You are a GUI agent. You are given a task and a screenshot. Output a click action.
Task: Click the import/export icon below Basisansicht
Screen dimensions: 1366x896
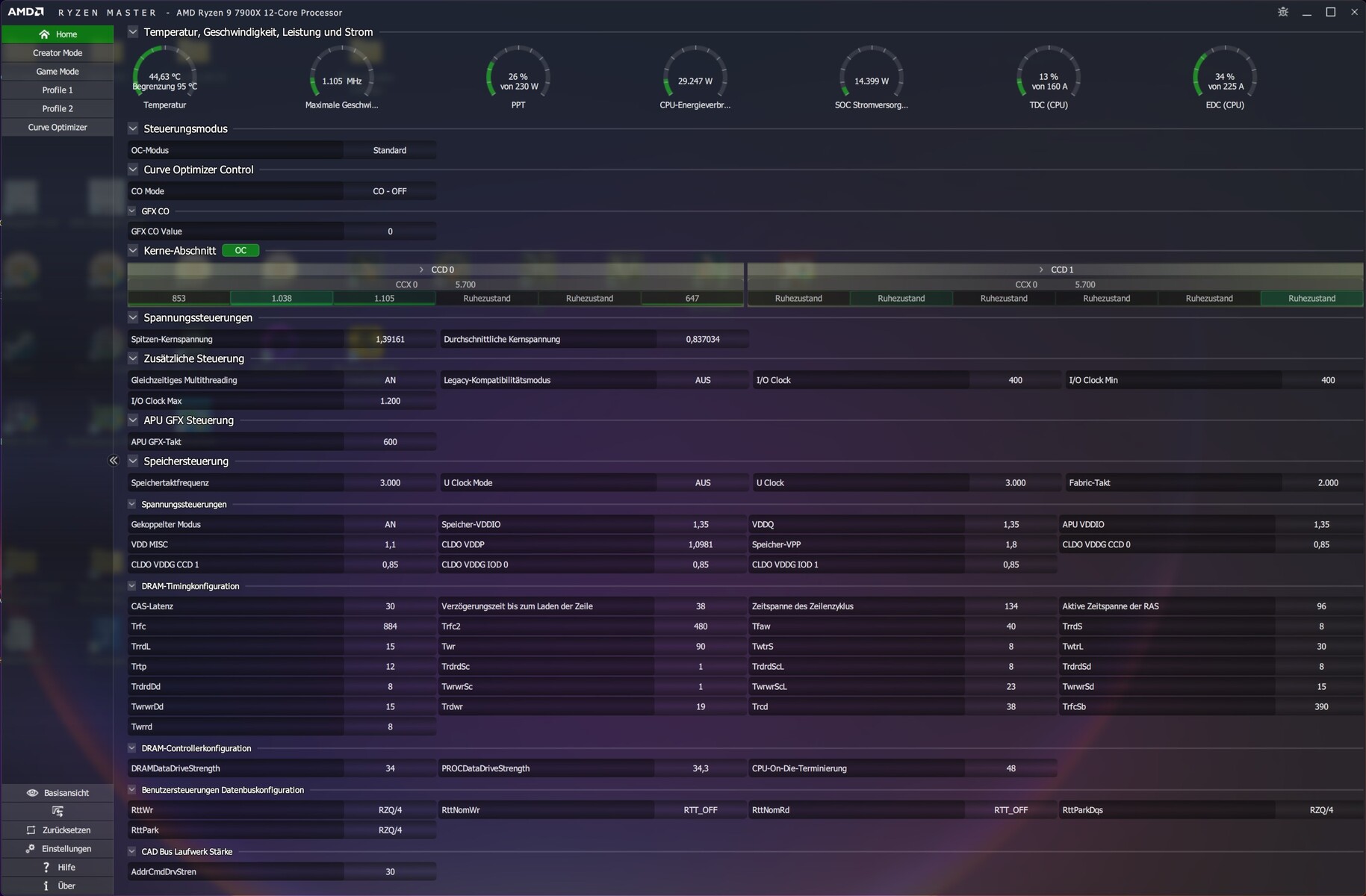(x=58, y=812)
